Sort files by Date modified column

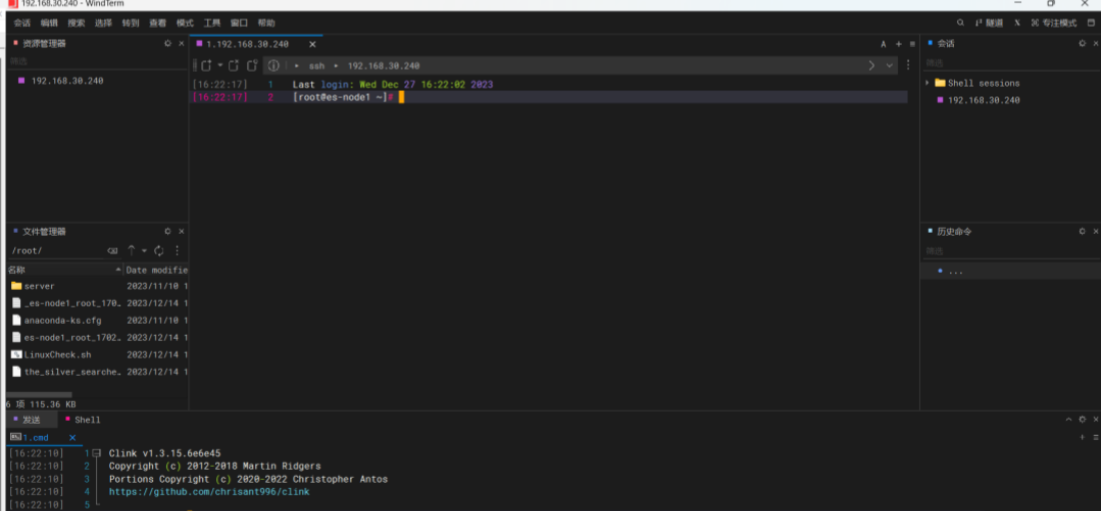click(x=157, y=270)
